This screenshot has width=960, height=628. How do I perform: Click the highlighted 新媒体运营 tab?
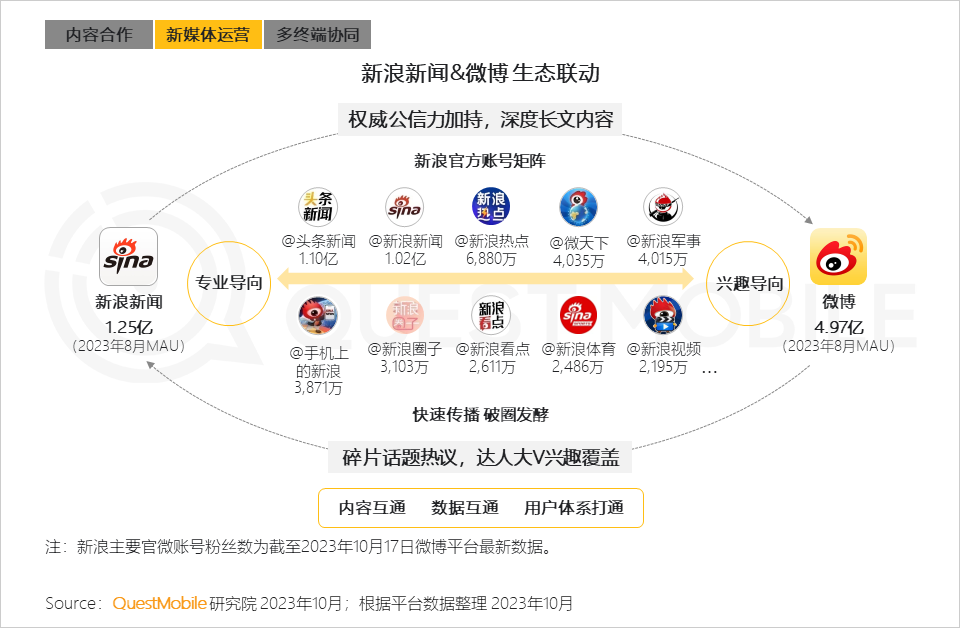coord(208,34)
